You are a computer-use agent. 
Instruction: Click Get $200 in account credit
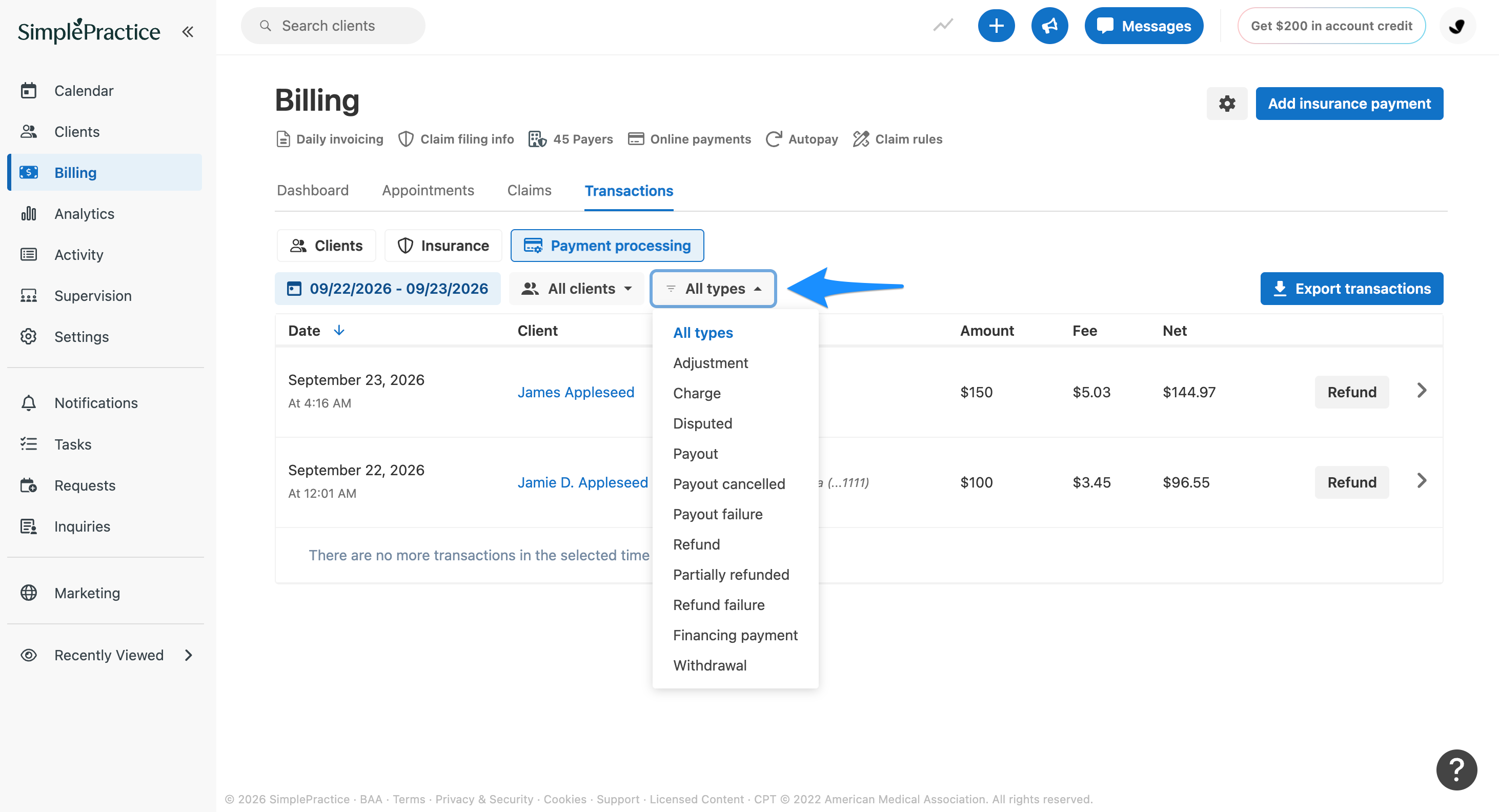1331,26
